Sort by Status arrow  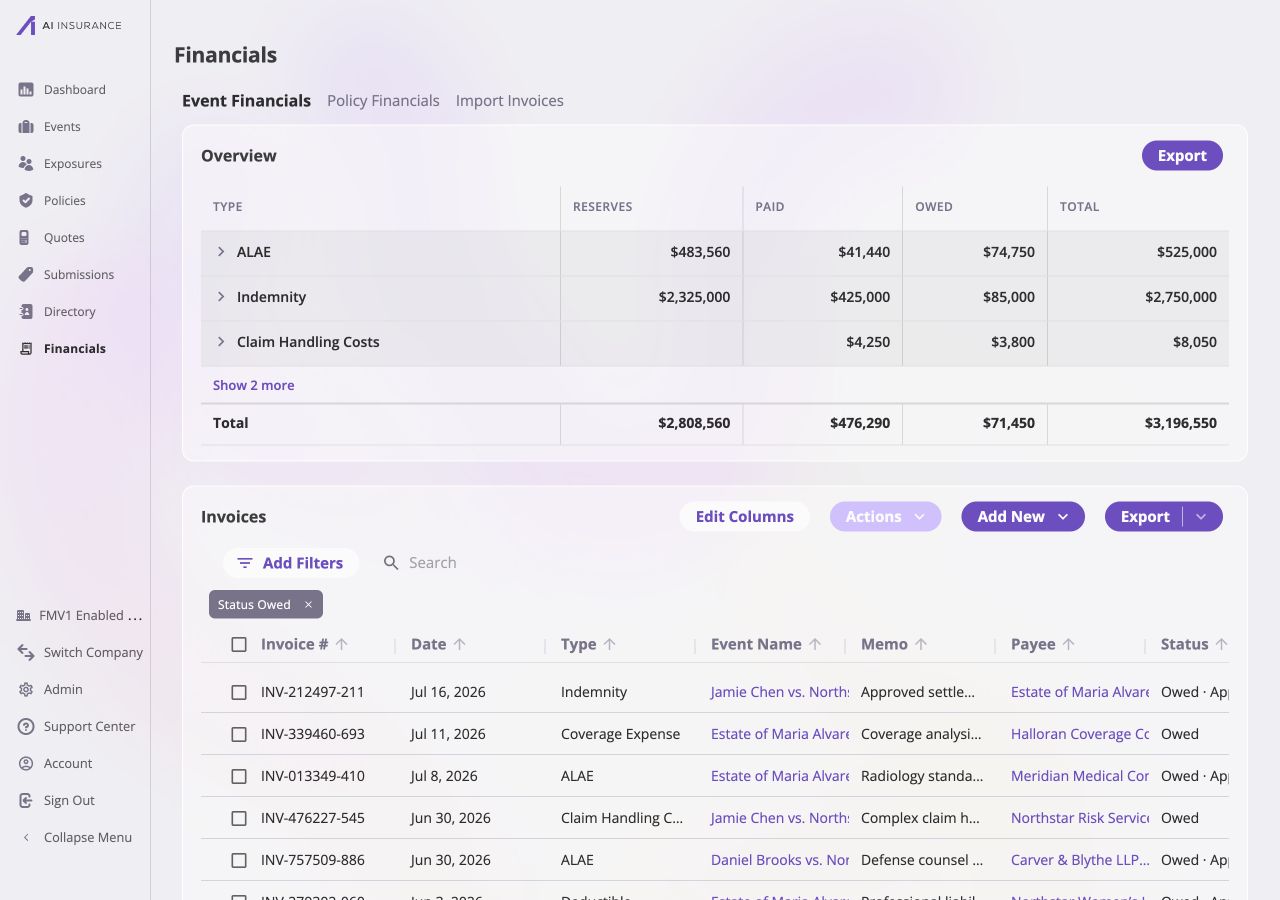(x=1221, y=645)
